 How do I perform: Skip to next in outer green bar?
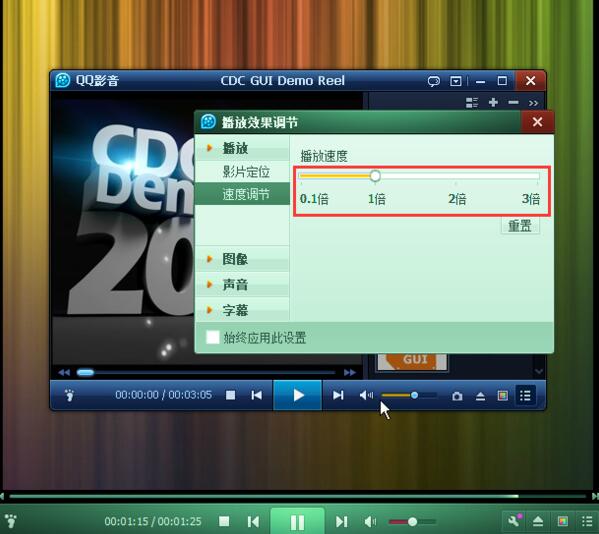(341, 521)
